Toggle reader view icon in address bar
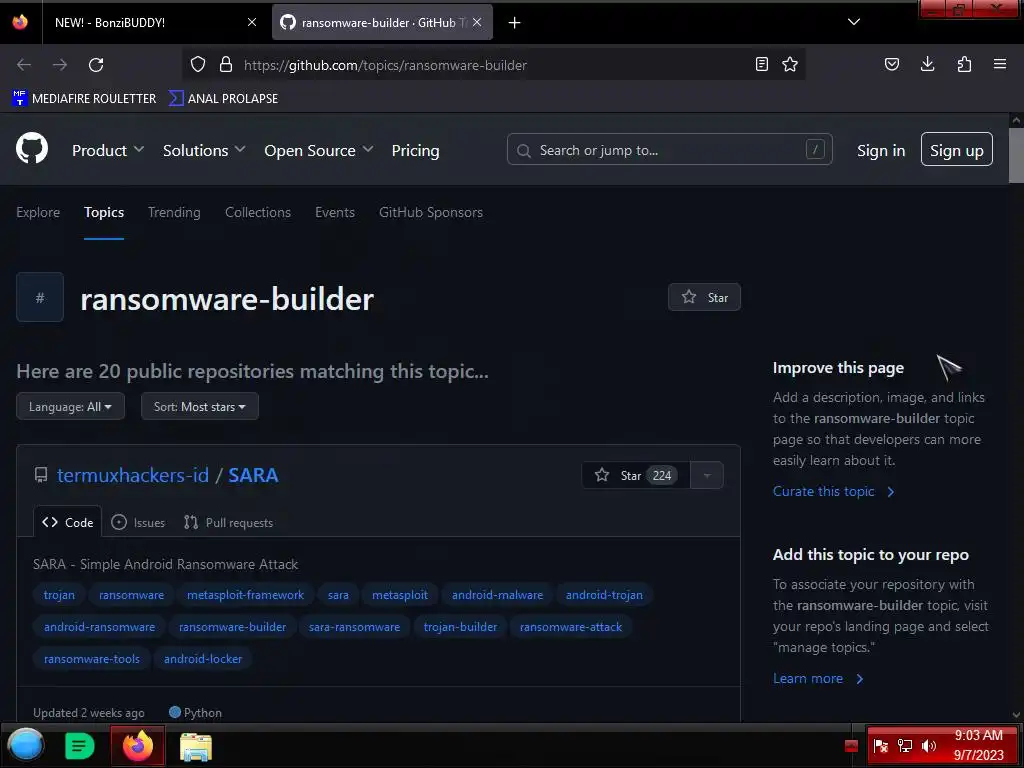1024x768 pixels. pos(761,64)
